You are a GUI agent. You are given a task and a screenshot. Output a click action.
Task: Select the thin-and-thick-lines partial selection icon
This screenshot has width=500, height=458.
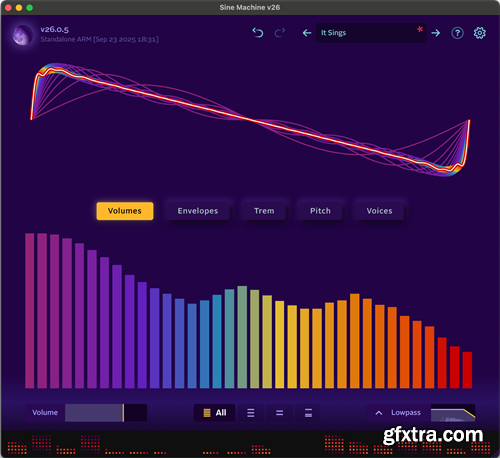[x=308, y=413]
